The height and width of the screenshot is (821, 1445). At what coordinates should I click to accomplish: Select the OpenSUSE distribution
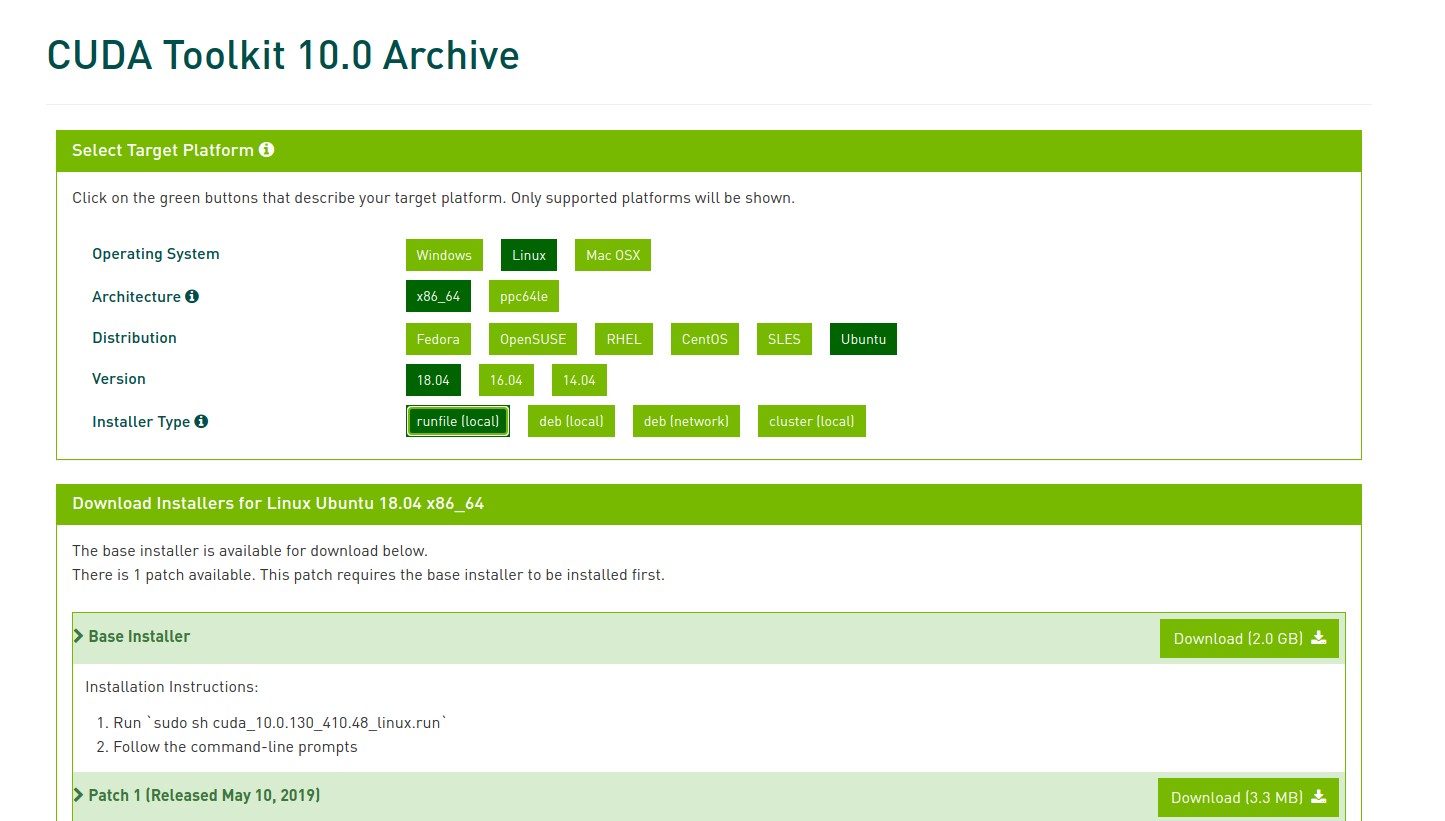click(533, 339)
